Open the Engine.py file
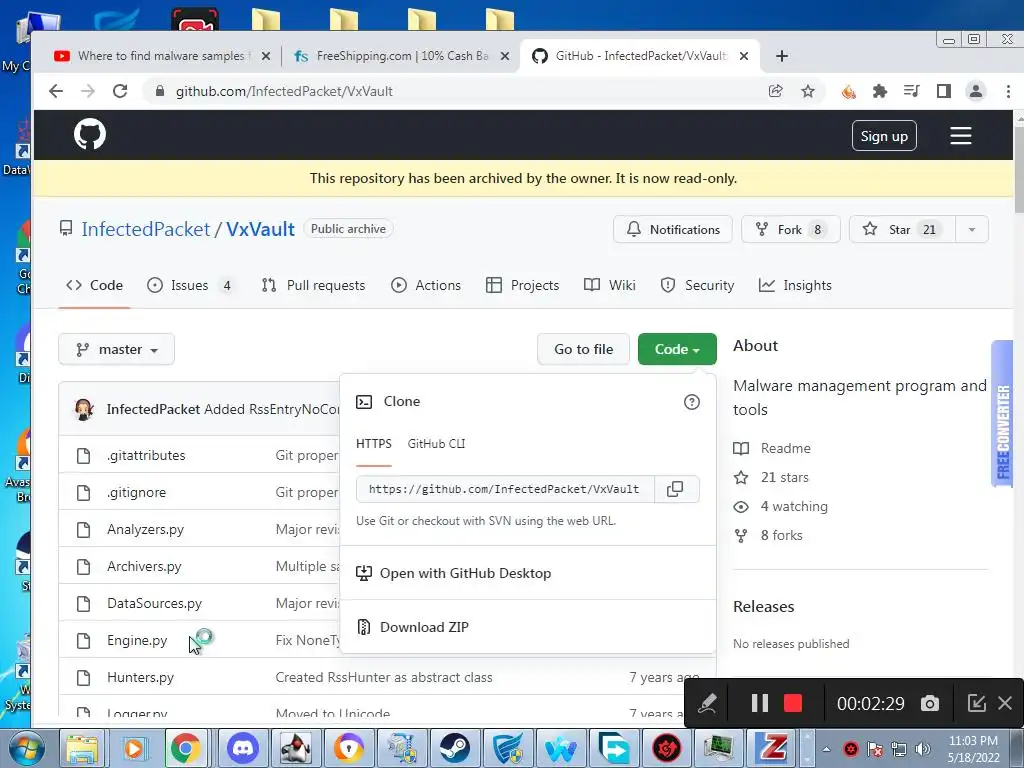This screenshot has width=1024, height=768. click(x=137, y=641)
